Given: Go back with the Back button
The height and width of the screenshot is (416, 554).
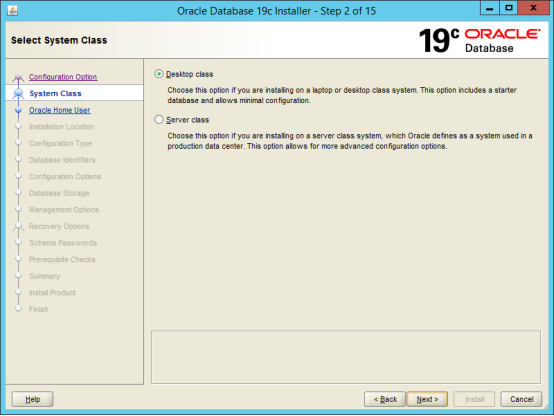Looking at the screenshot, I should tap(385, 399).
